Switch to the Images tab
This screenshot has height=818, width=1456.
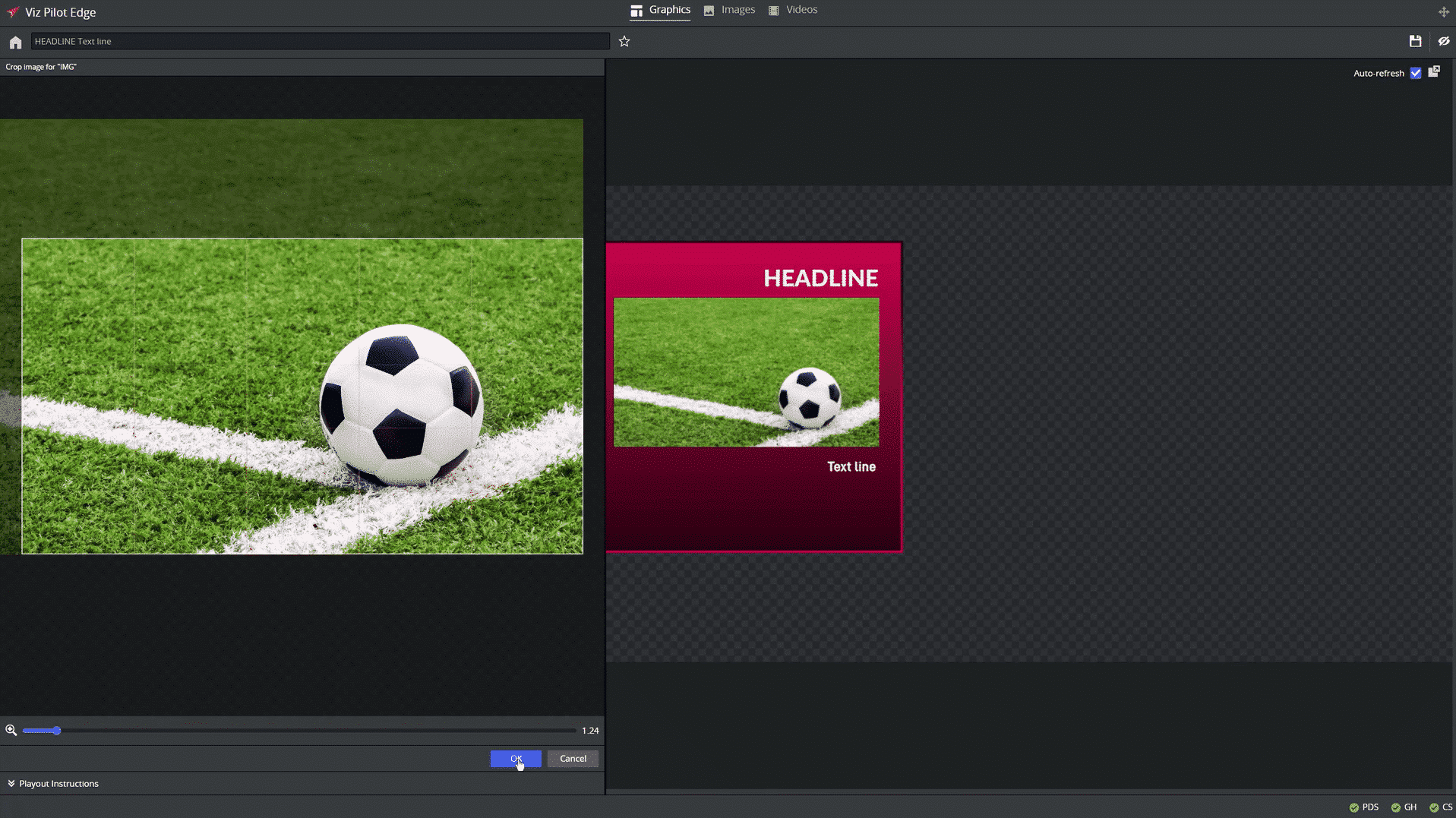point(728,10)
